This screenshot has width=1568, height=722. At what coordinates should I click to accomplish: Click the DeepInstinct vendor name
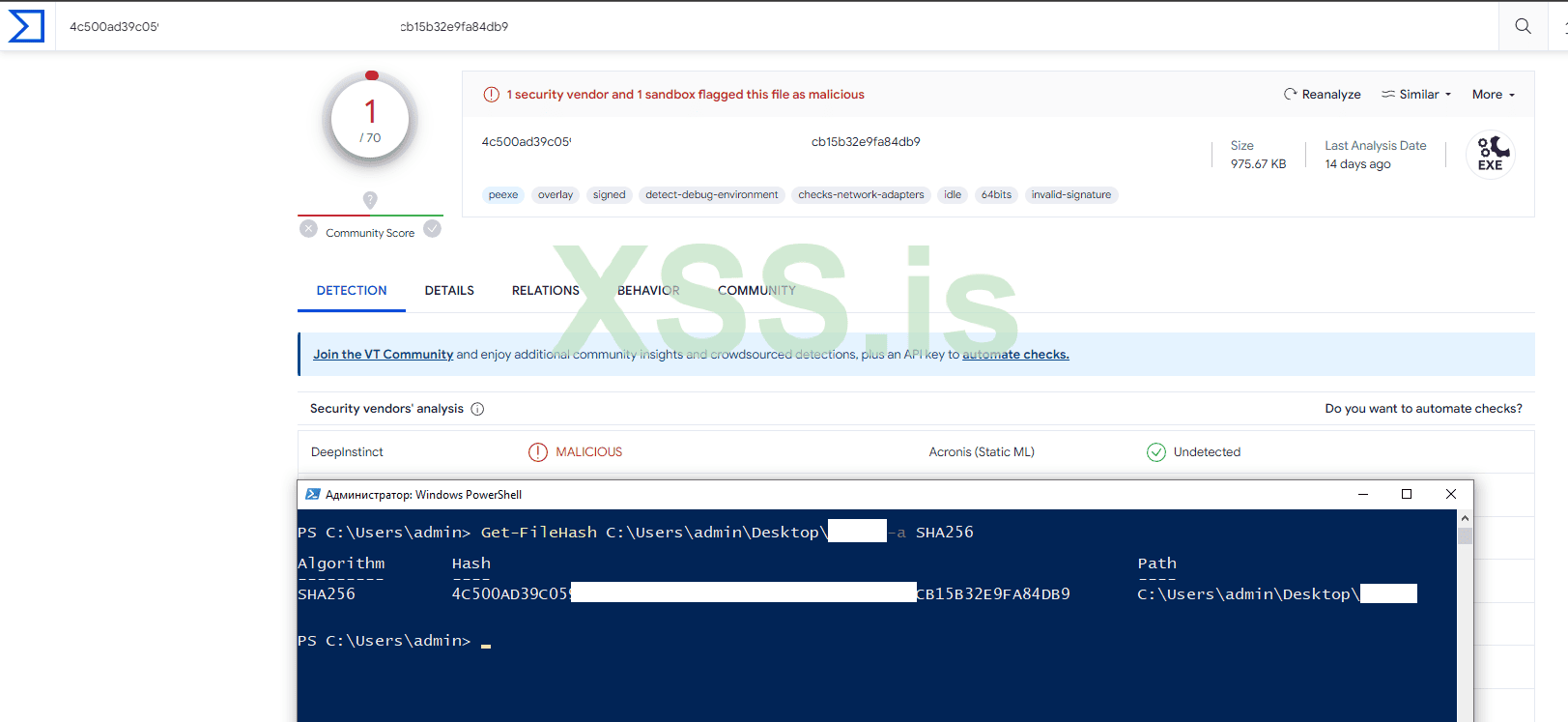[x=347, y=451]
